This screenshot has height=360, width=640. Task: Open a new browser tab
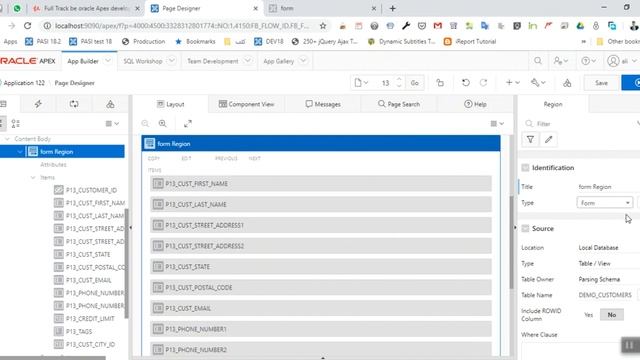(393, 8)
